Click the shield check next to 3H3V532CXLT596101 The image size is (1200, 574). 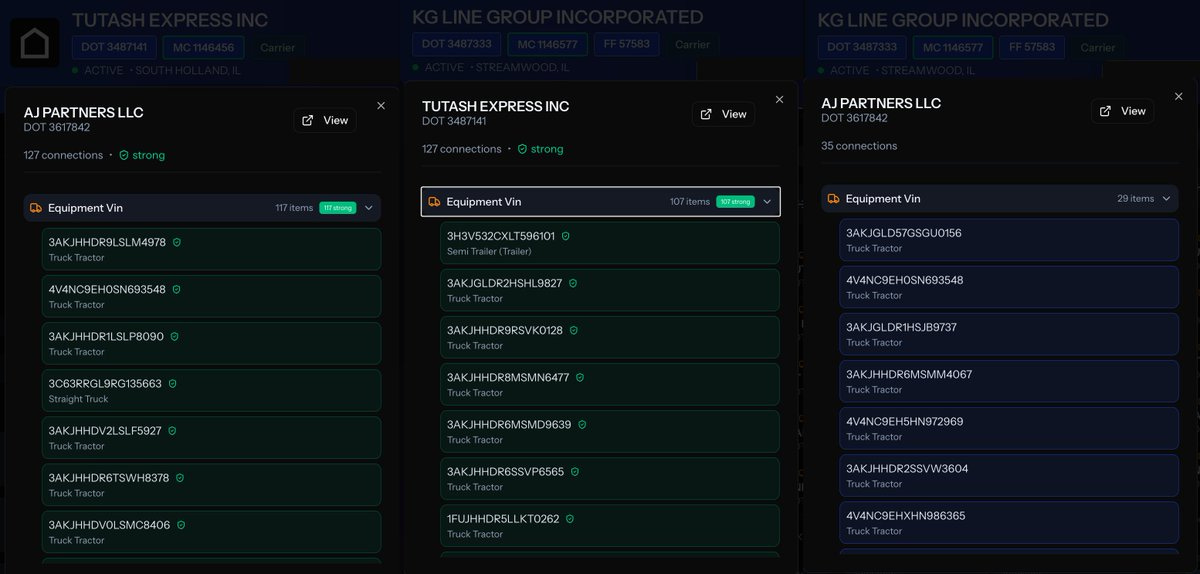pyautogui.click(x=565, y=236)
